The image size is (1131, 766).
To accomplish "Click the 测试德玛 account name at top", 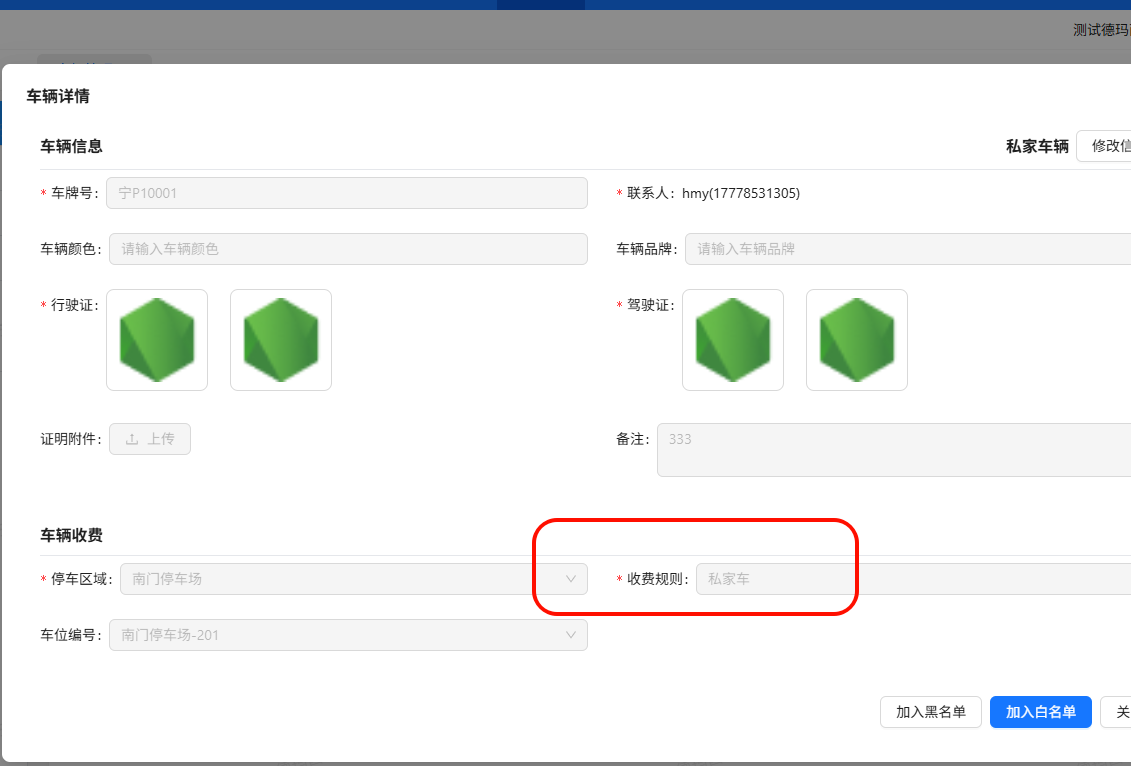I will pyautogui.click(x=1100, y=30).
